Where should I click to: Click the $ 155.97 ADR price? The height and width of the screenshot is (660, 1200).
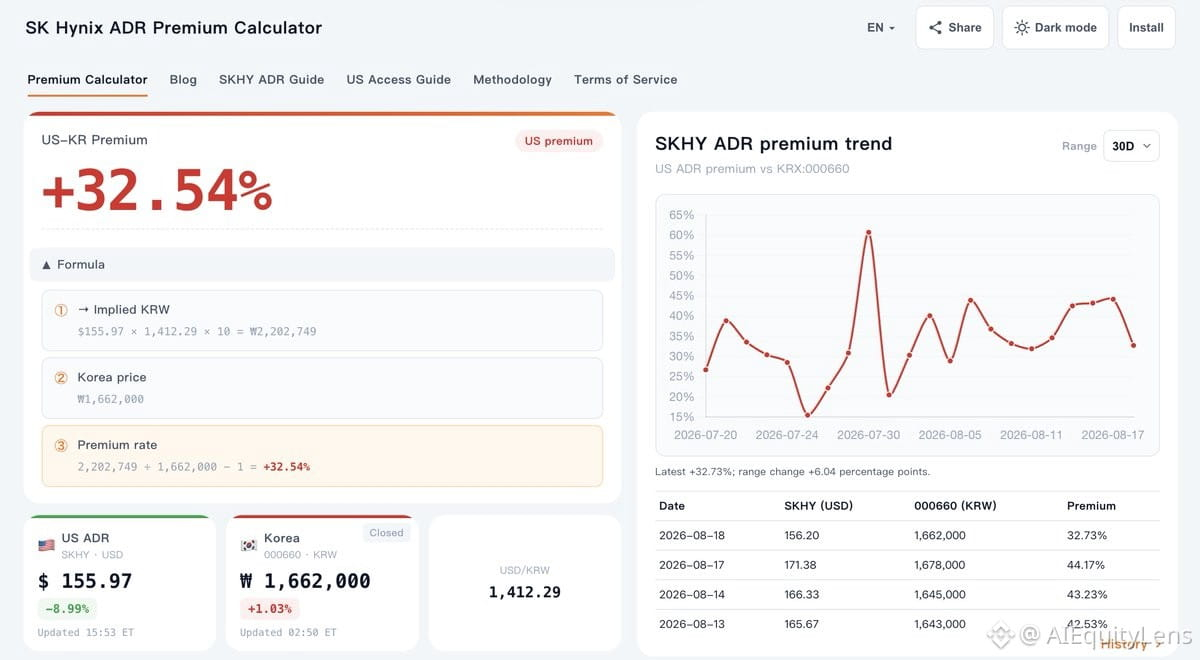(85, 581)
